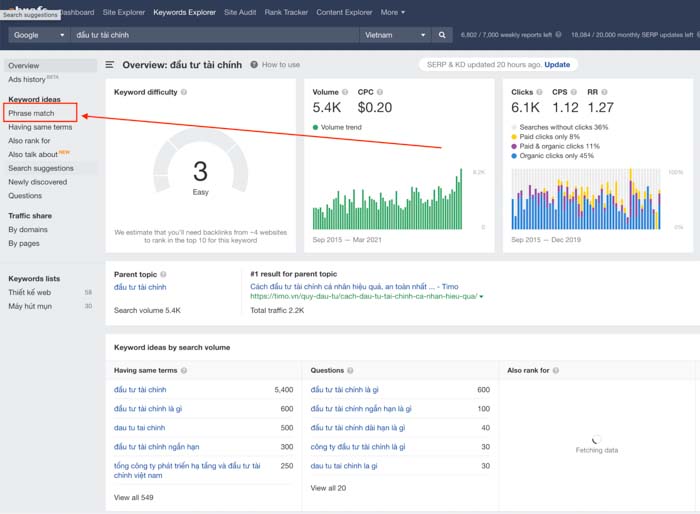
Task: Click the Volume trend bar chart
Action: [387, 199]
